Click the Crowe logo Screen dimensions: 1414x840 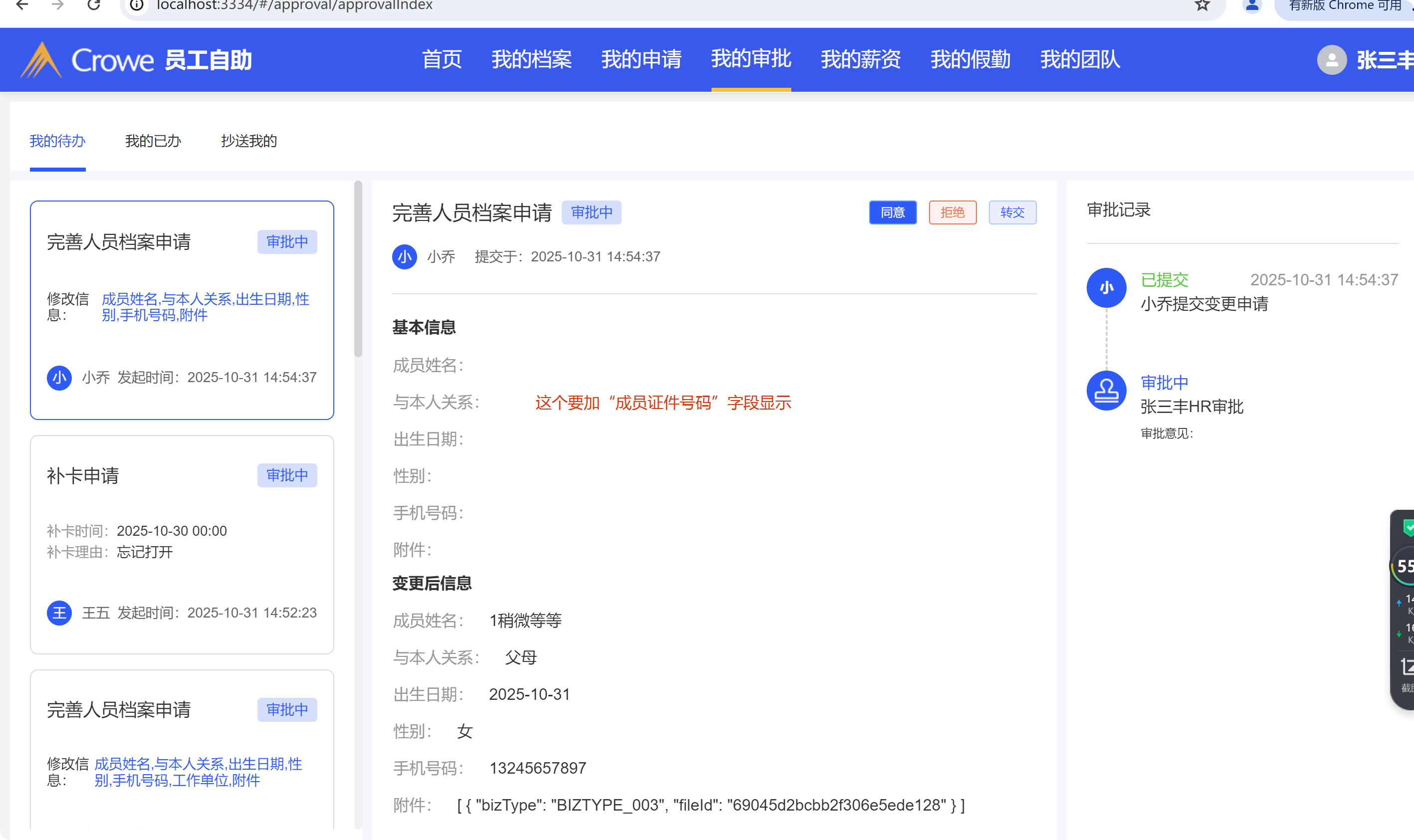pyautogui.click(x=87, y=59)
